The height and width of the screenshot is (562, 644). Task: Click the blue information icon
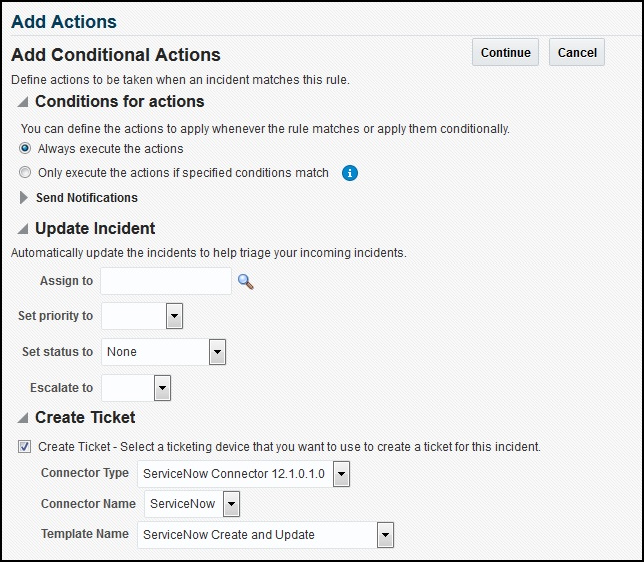pyautogui.click(x=349, y=173)
